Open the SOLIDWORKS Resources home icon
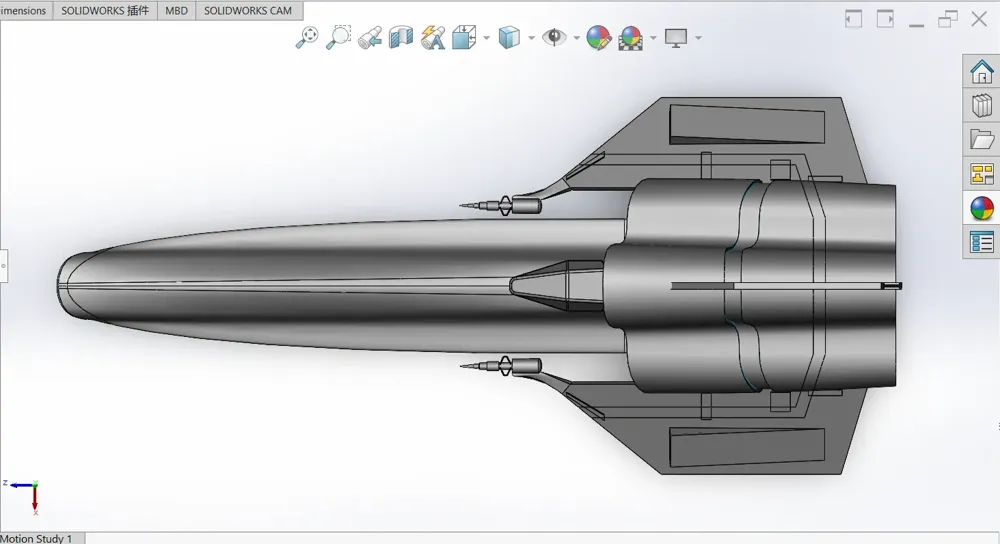Viewport: 1000px width, 544px height. coord(982,71)
